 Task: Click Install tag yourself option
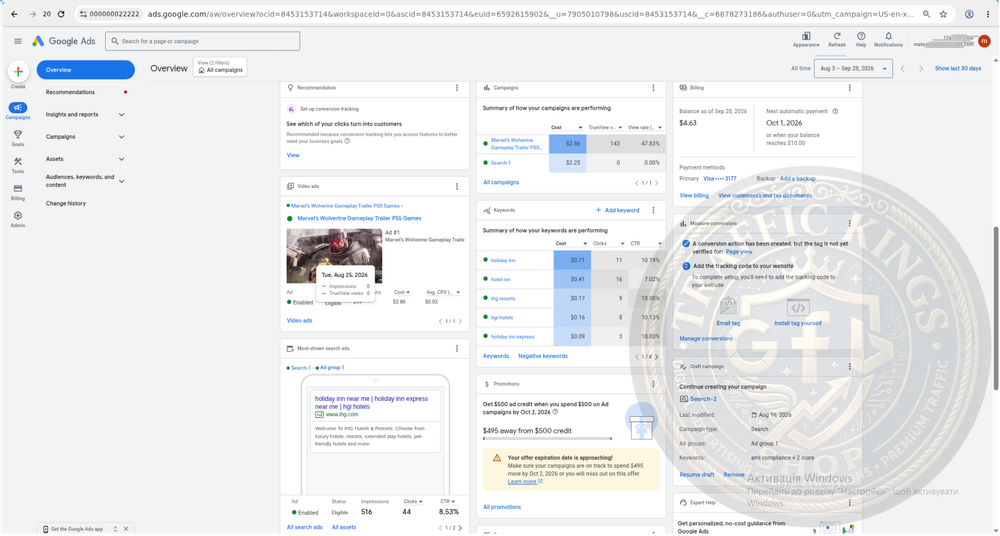798,312
